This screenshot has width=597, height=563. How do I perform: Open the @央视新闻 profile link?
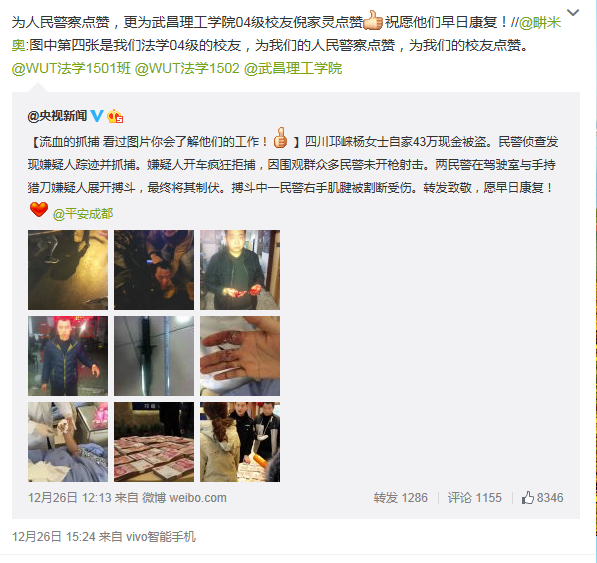coord(57,116)
